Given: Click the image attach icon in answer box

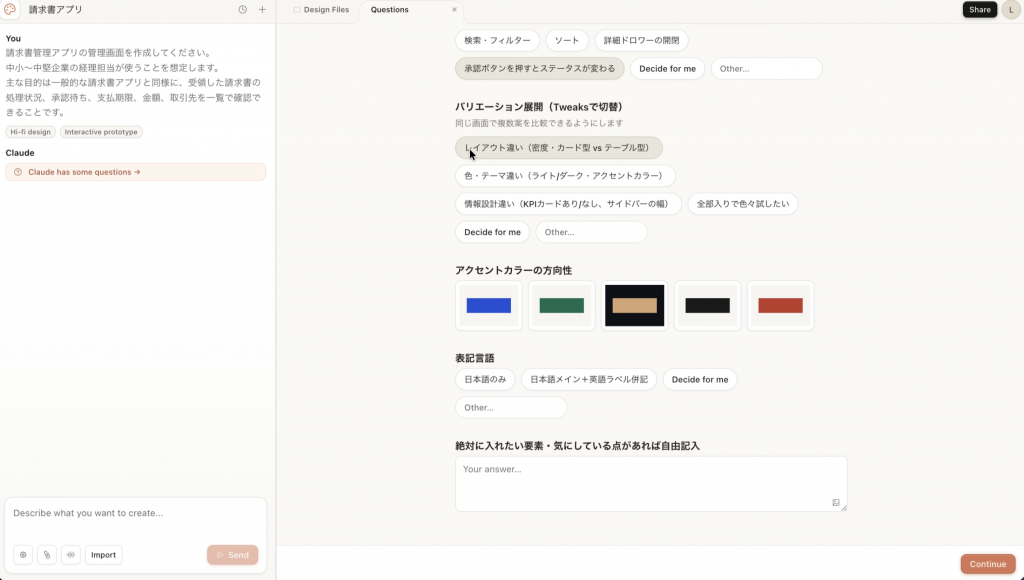Looking at the screenshot, I should click(x=835, y=502).
